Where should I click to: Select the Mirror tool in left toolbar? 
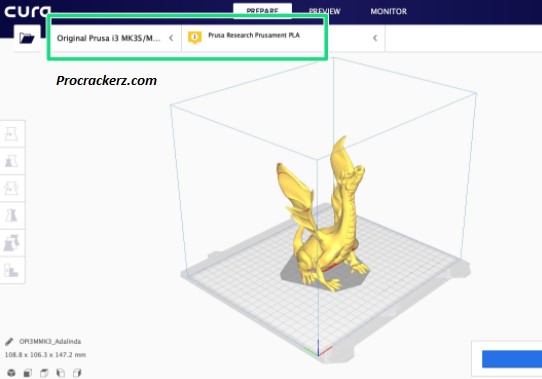11,215
